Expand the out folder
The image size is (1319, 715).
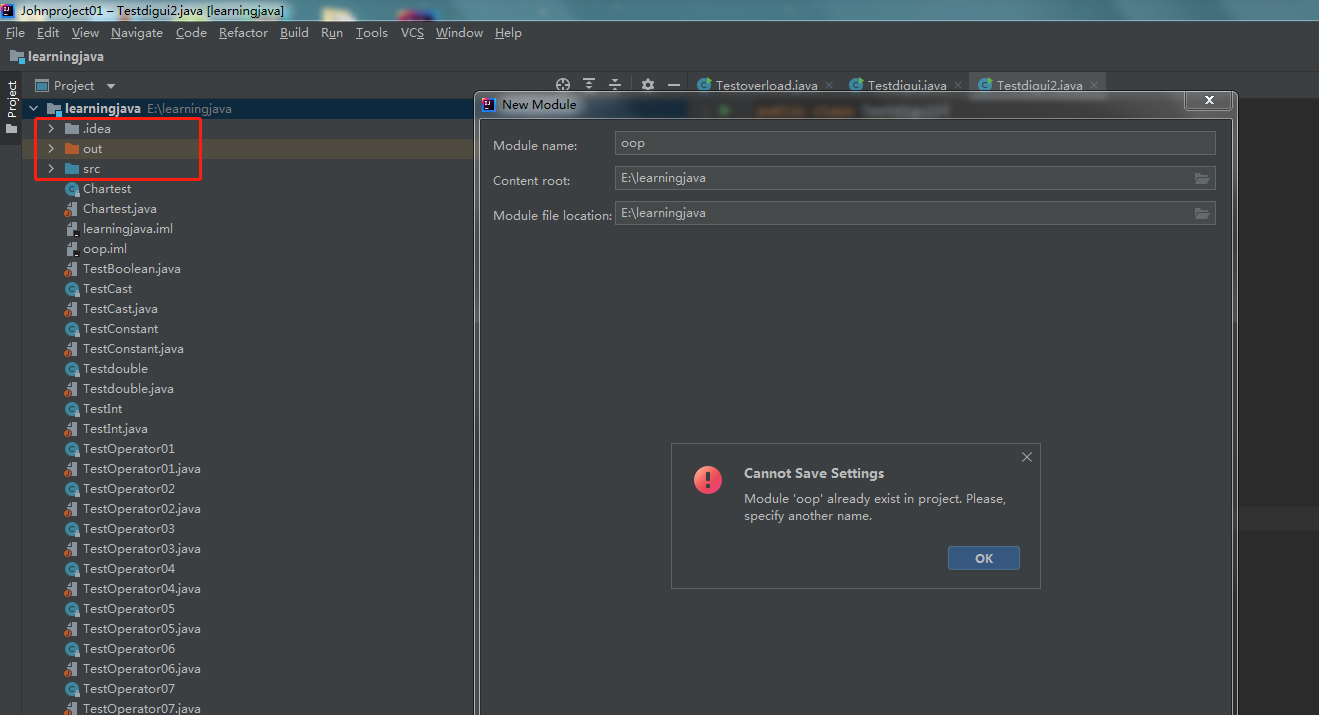[x=50, y=149]
